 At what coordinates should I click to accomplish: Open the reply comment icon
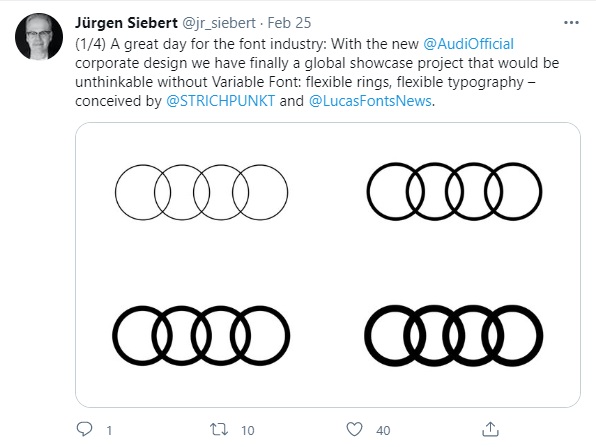(x=84, y=429)
